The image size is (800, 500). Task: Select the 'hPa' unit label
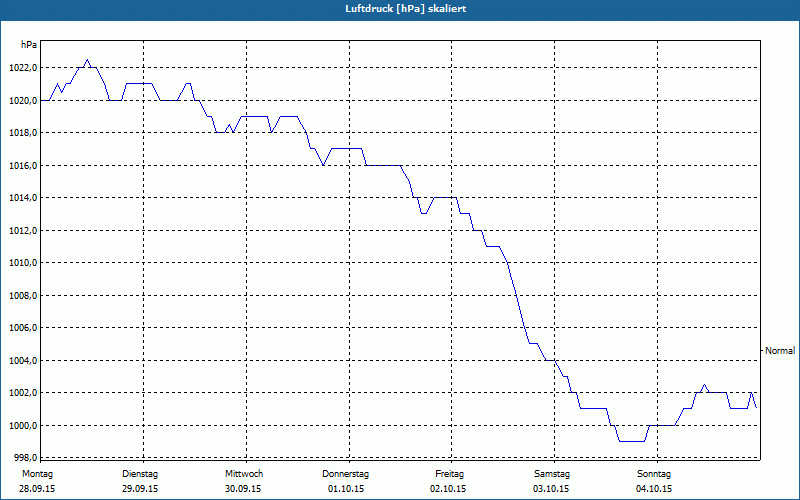(x=29, y=45)
